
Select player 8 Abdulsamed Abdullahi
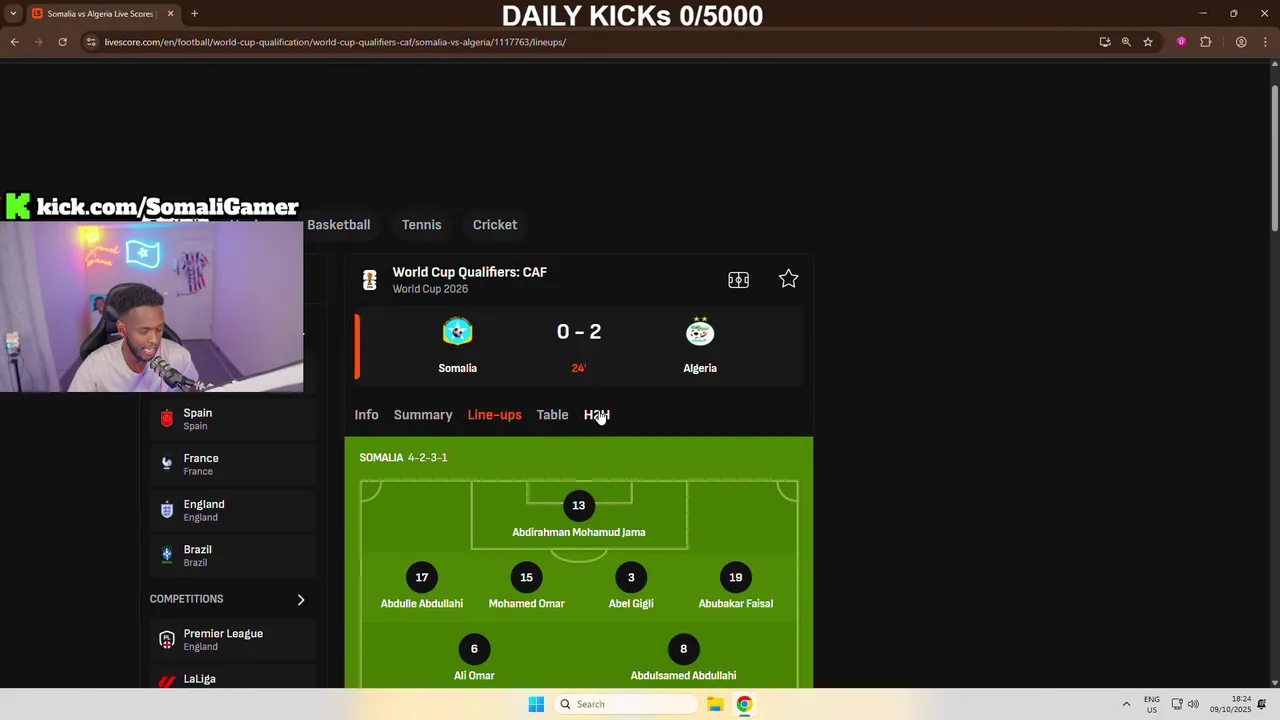tap(683, 660)
